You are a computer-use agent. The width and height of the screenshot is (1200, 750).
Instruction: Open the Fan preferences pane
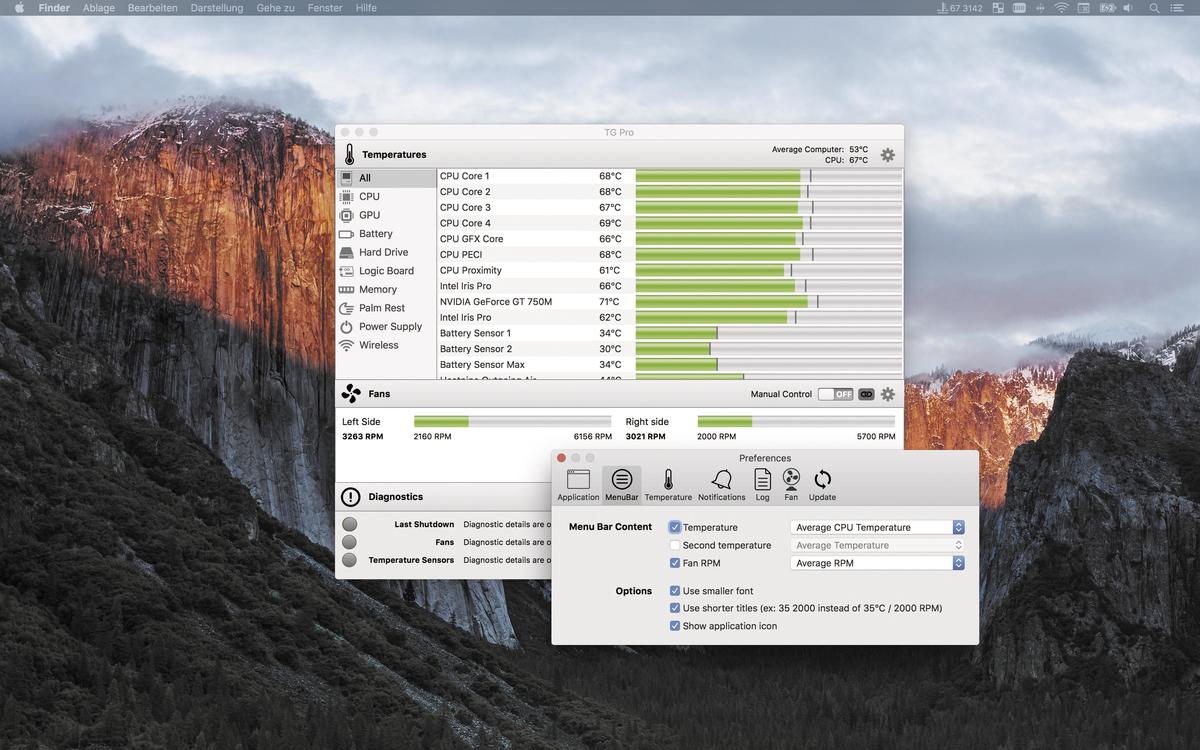point(791,485)
